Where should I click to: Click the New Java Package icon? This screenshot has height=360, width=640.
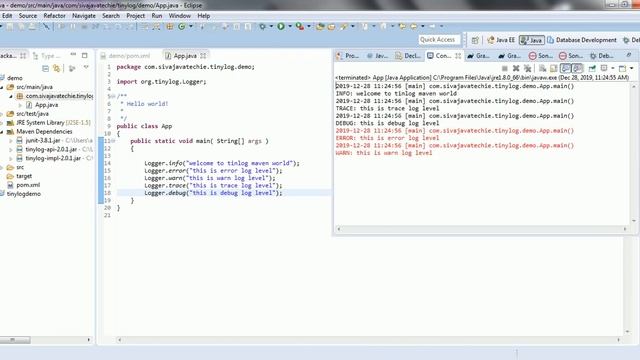point(170,27)
